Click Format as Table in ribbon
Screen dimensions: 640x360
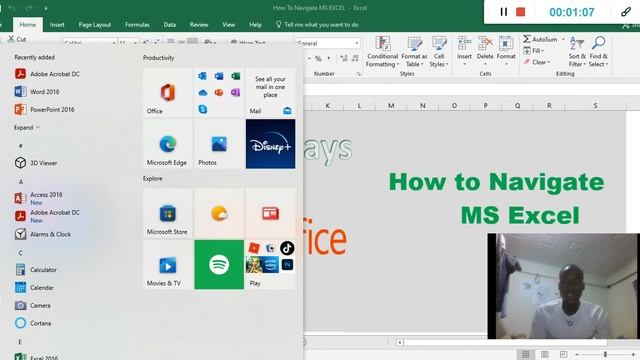pos(414,52)
